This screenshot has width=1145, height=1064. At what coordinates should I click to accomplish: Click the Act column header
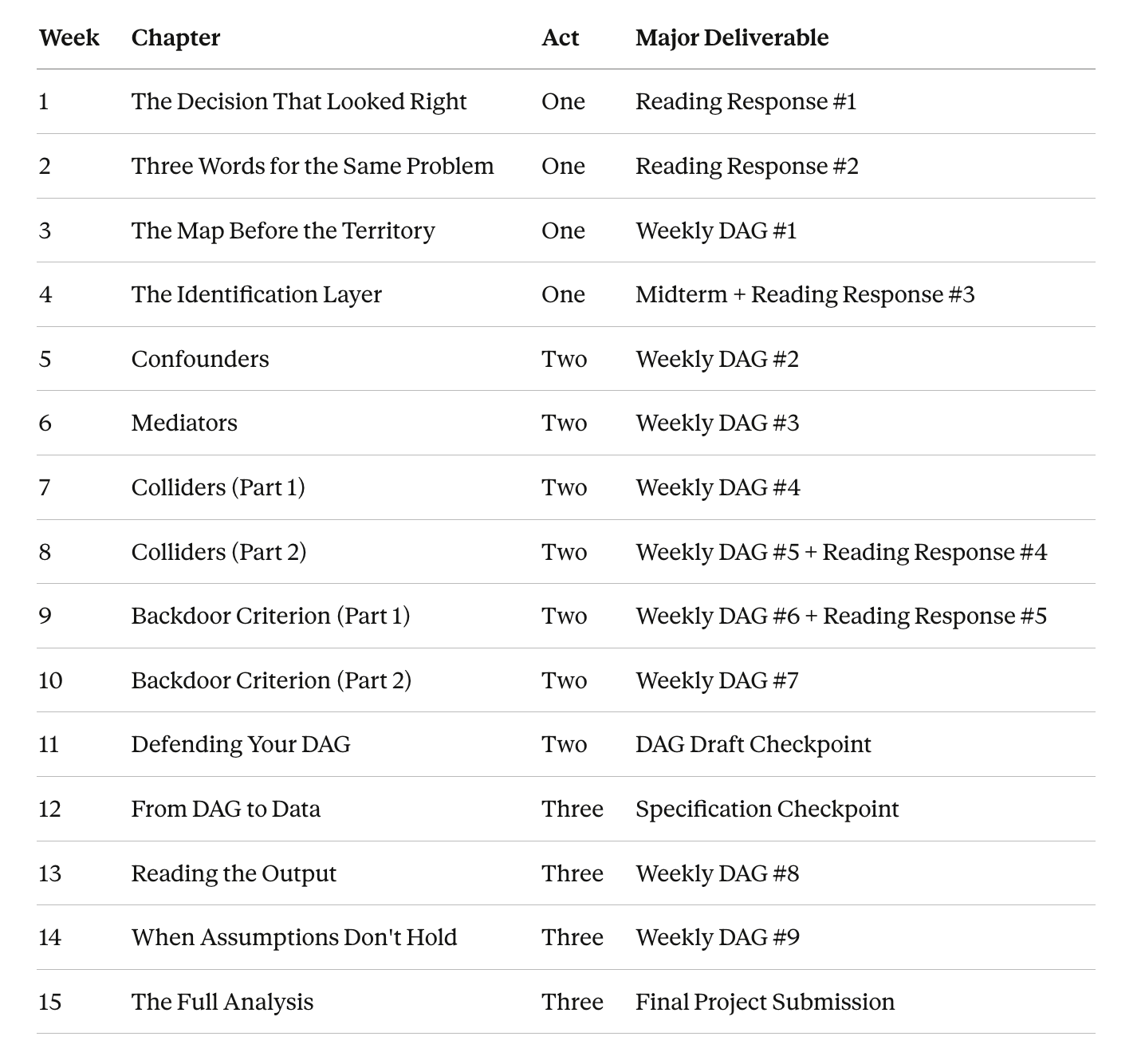click(560, 37)
